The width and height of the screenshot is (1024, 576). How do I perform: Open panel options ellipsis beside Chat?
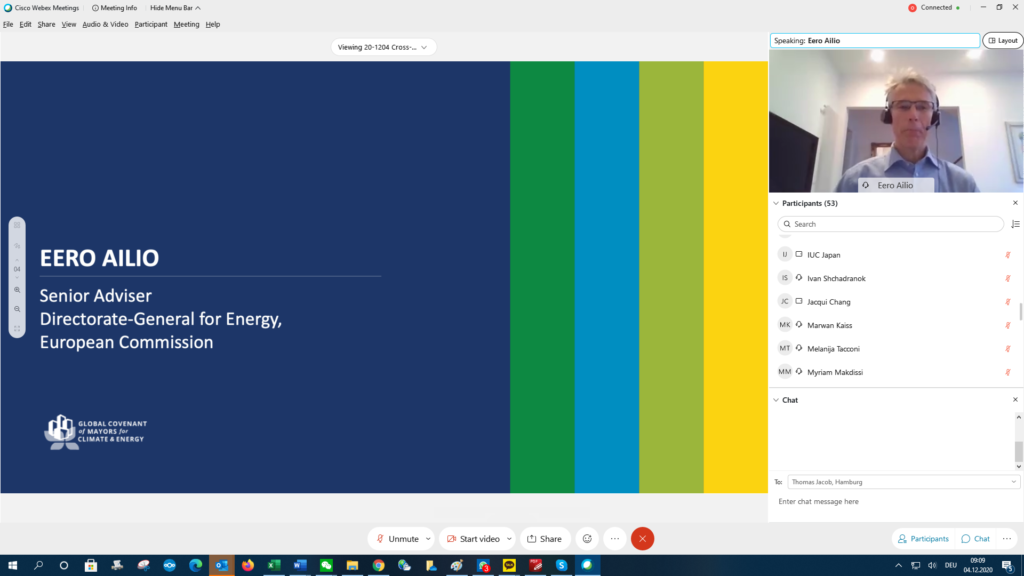[x=1009, y=539]
